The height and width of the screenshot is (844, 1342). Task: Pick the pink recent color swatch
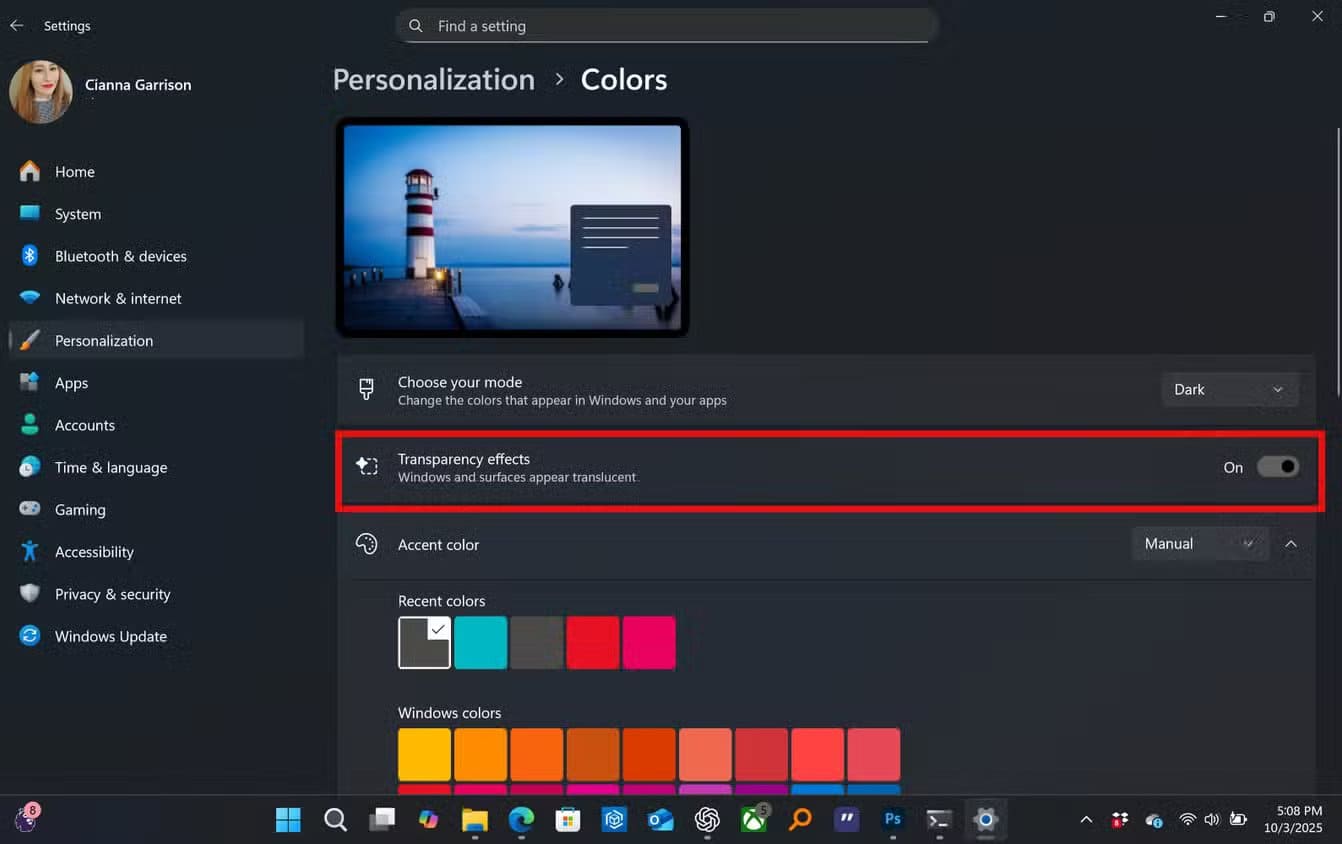pyautogui.click(x=649, y=642)
